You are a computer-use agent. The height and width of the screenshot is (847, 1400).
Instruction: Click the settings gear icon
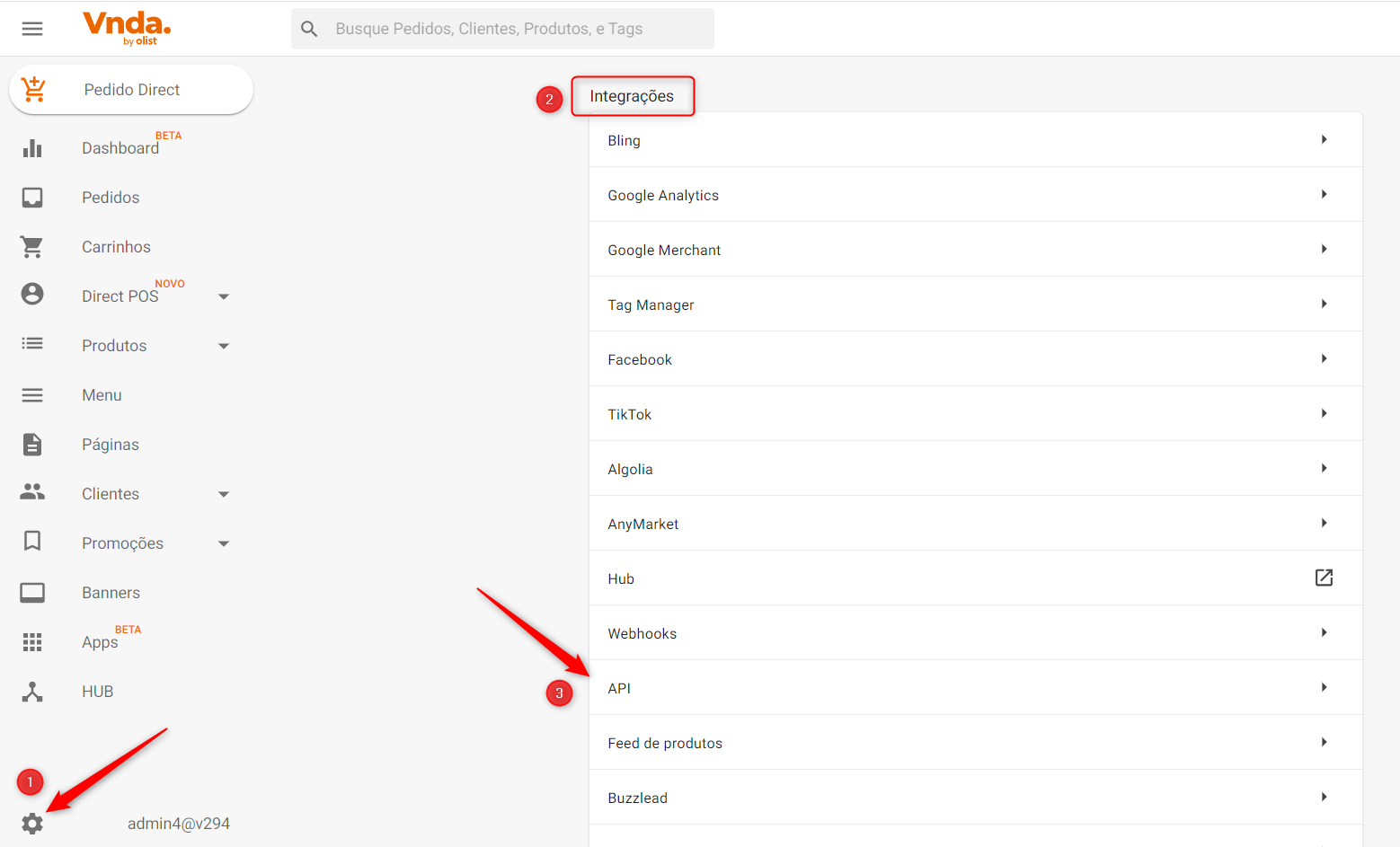point(32,824)
